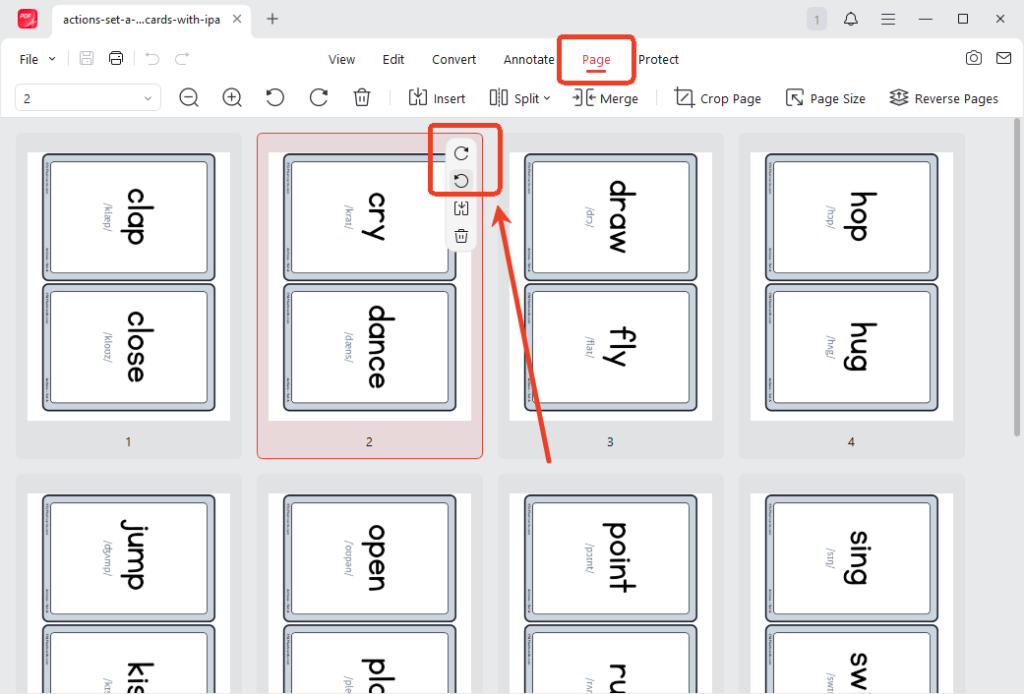Open the hamburger menu in title bar
Viewport: 1024px width, 694px height.
click(888, 19)
